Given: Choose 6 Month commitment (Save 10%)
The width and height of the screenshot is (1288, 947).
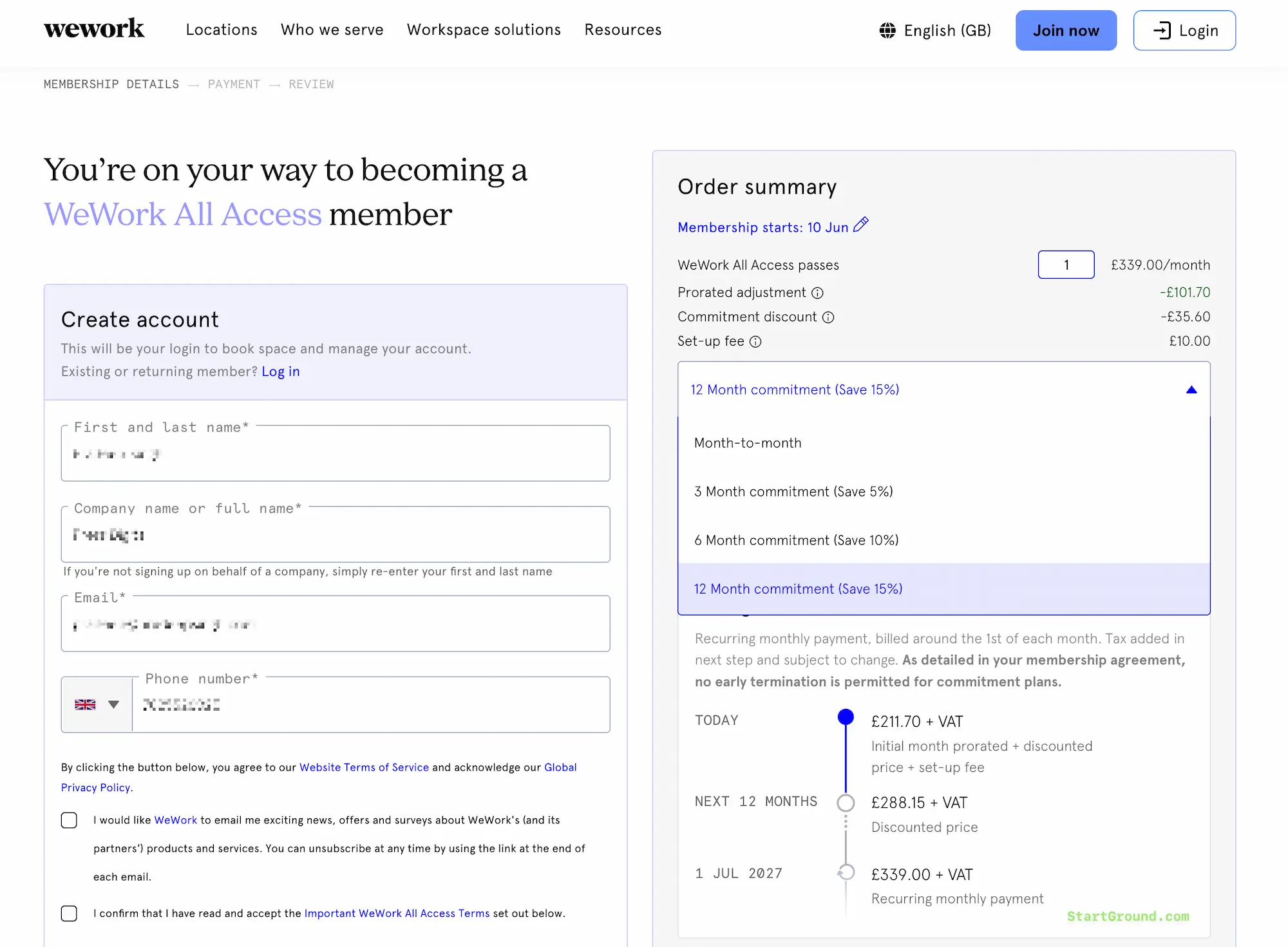Looking at the screenshot, I should click(944, 540).
